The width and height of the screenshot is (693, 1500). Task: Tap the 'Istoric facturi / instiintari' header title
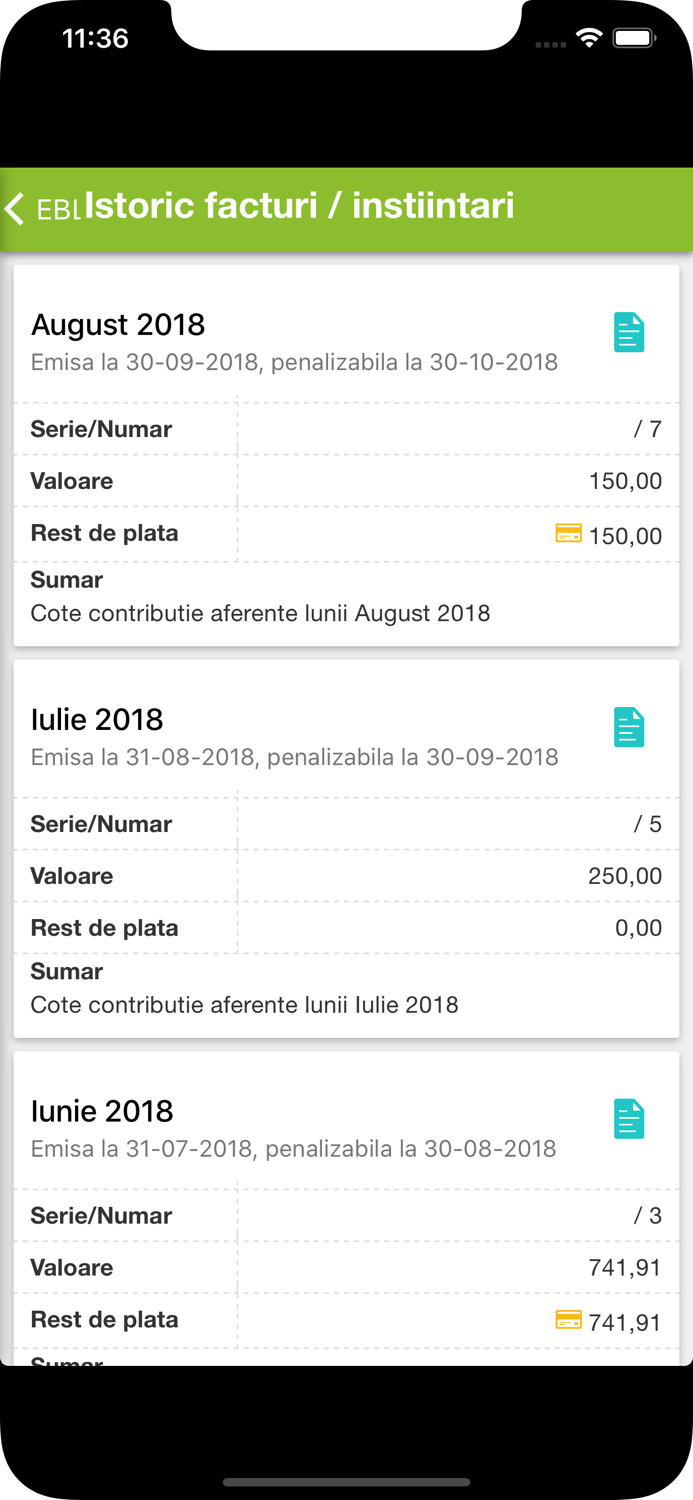coord(299,206)
